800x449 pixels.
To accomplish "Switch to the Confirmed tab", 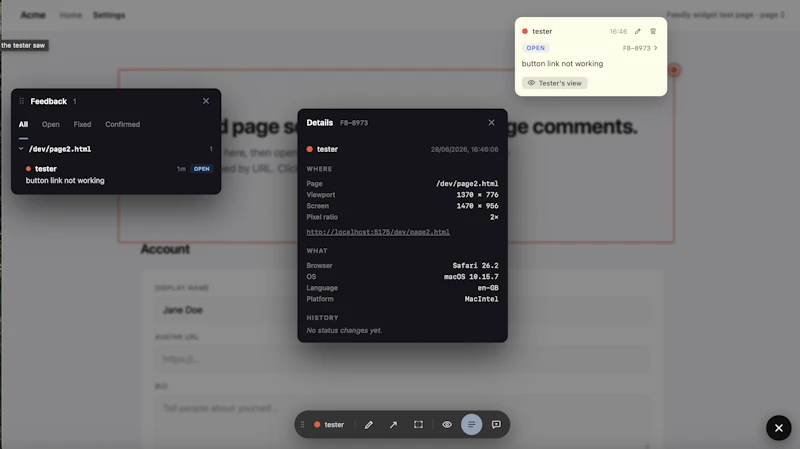I will click(x=122, y=124).
